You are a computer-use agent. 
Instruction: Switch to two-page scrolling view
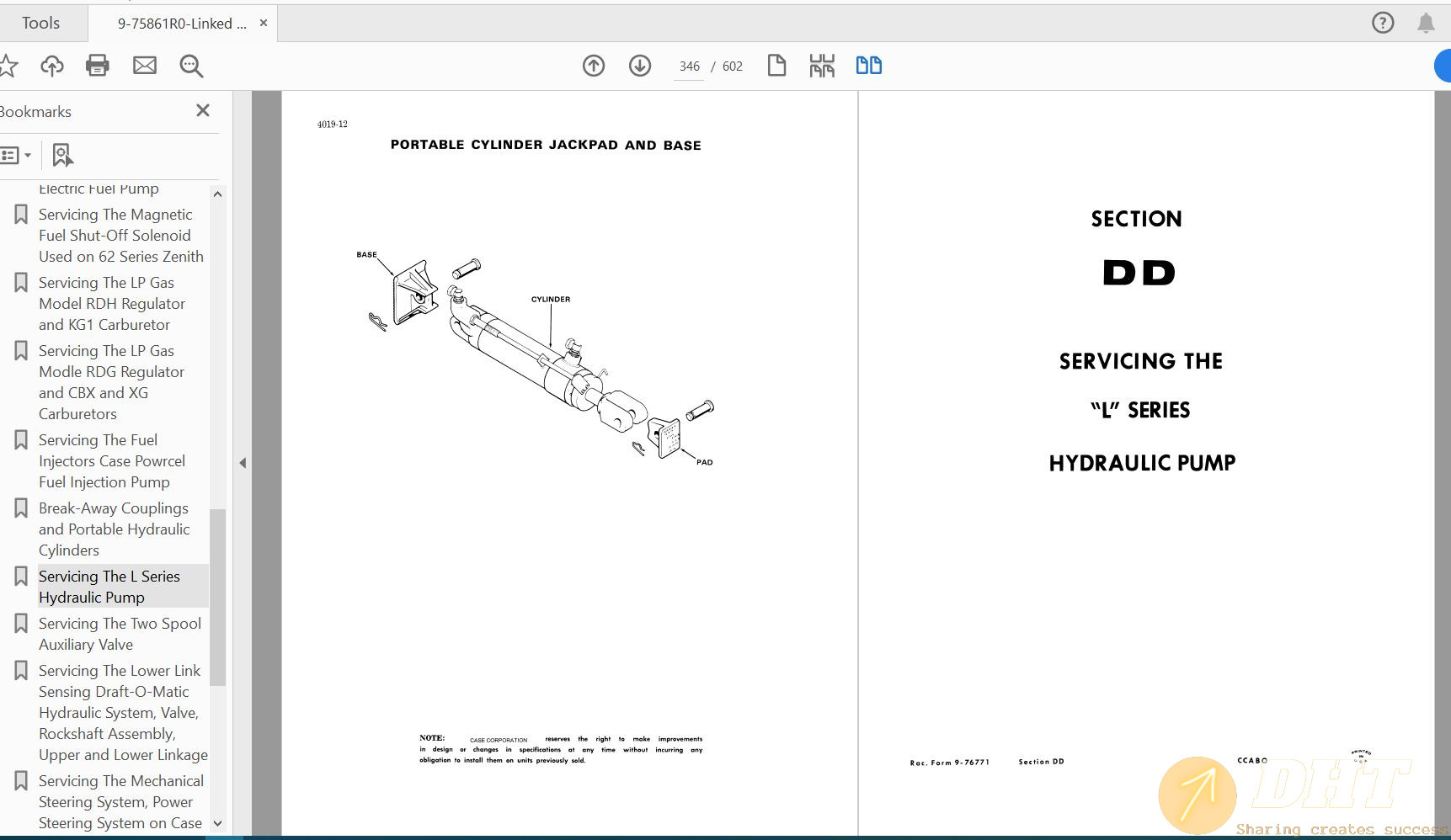coord(868,65)
